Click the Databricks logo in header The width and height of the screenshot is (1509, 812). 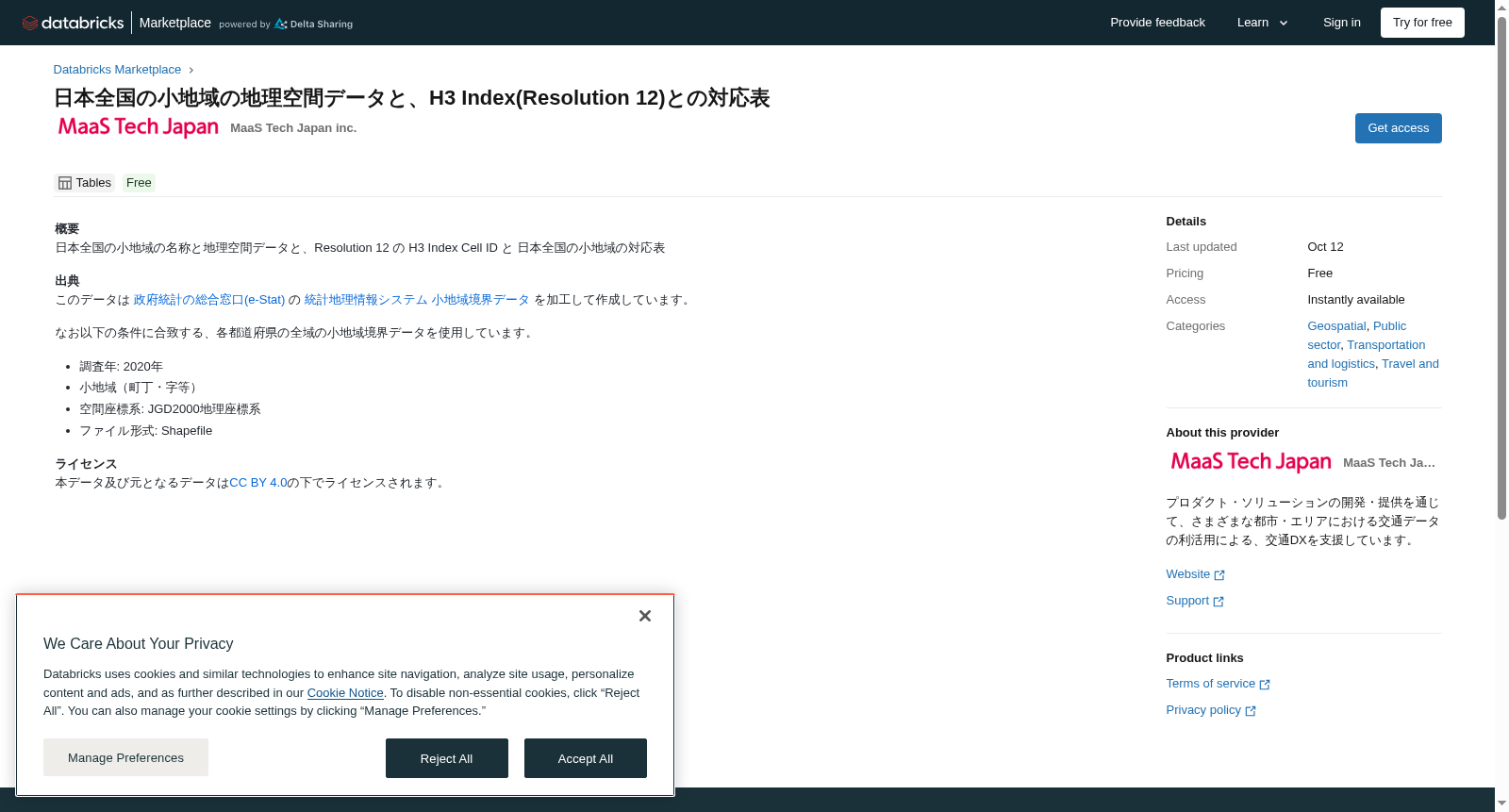(x=73, y=23)
